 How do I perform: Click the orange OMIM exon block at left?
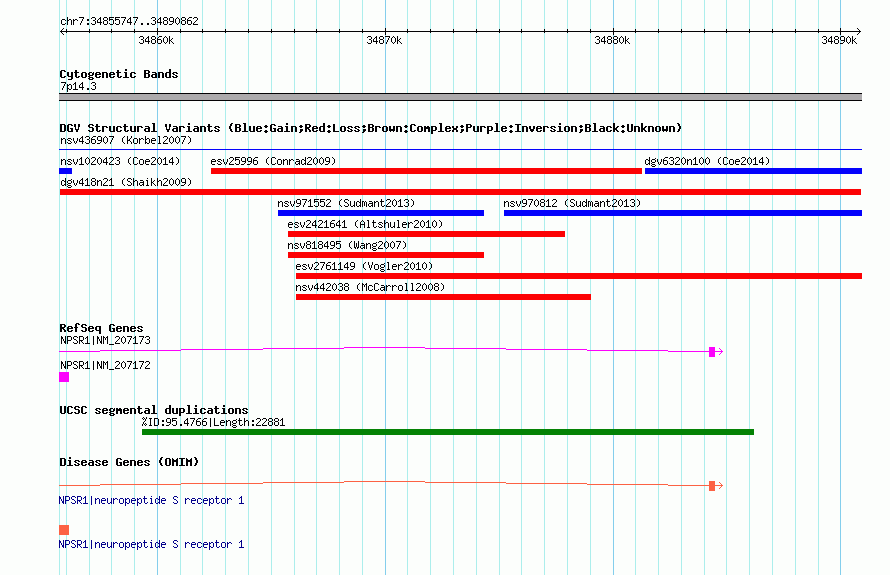click(64, 530)
